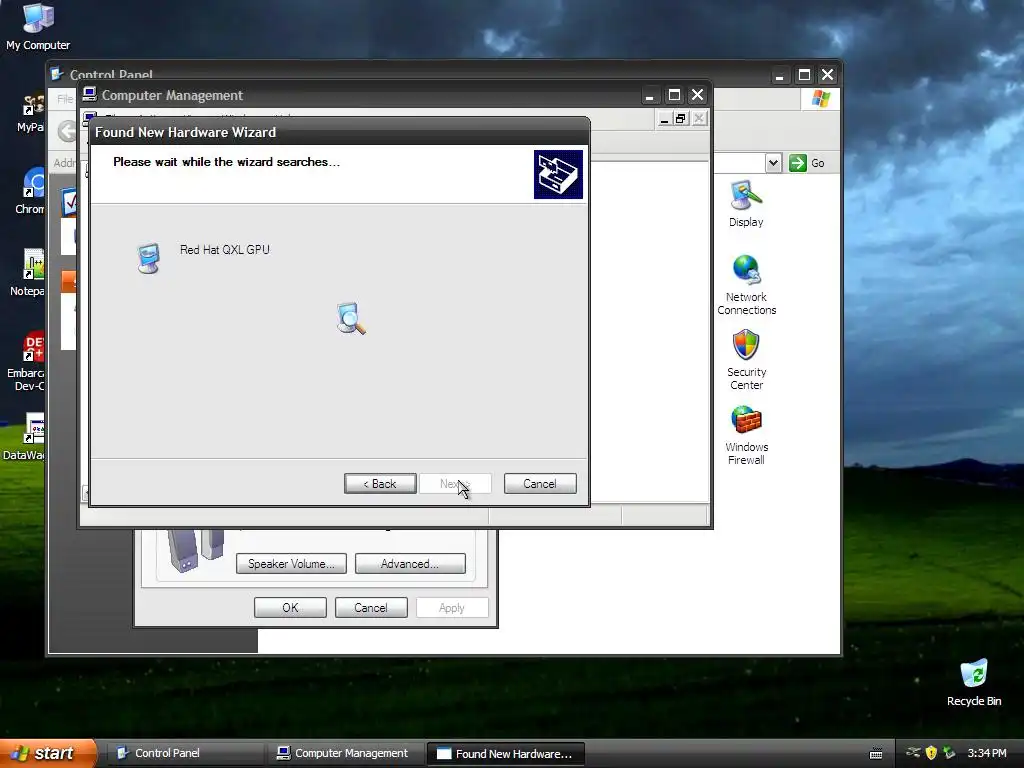Click Cancel in Found New Hardware Wizard
1024x768 pixels.
point(540,484)
